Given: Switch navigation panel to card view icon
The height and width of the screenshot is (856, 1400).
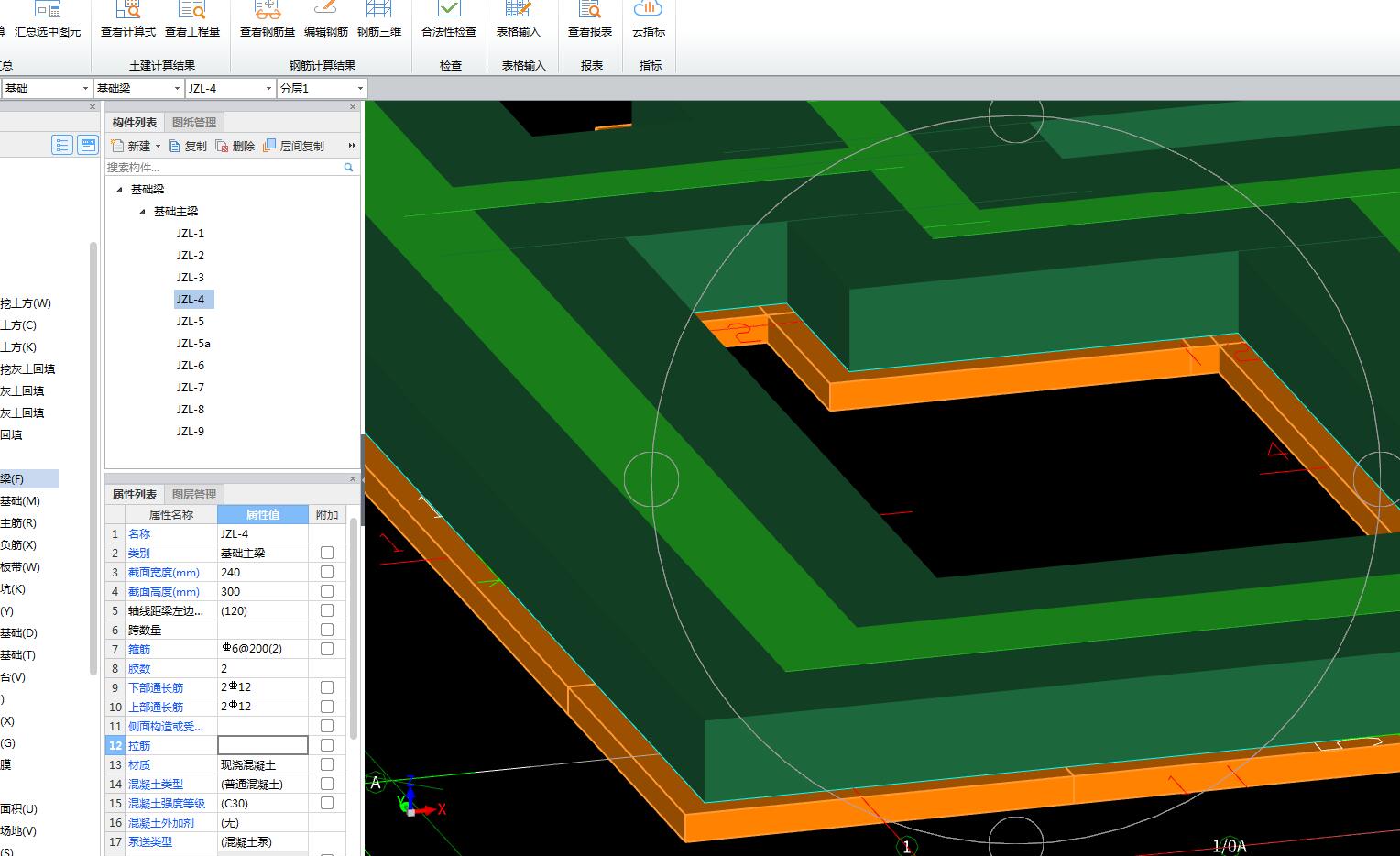Looking at the screenshot, I should point(88,145).
